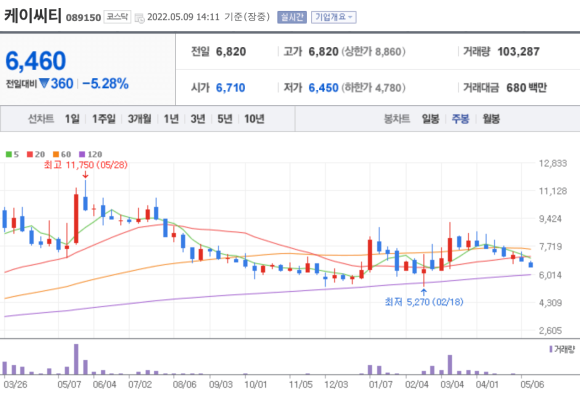Select the 5년 line chart tab
This screenshot has height=397, width=580.
[225, 119]
